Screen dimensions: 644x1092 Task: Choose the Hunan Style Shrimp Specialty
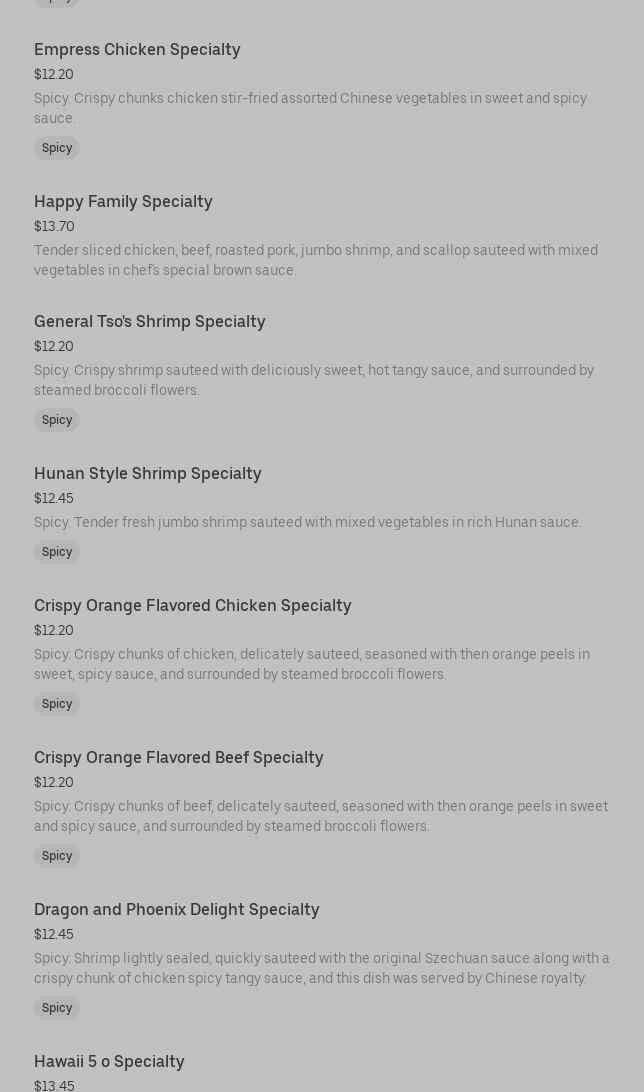[148, 474]
